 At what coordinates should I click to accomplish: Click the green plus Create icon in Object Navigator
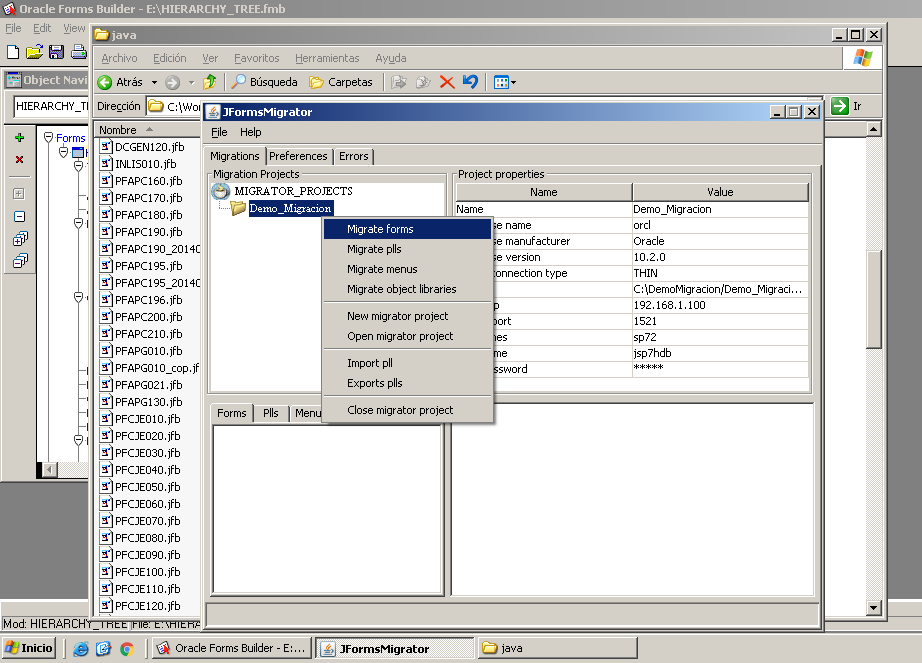[19, 138]
